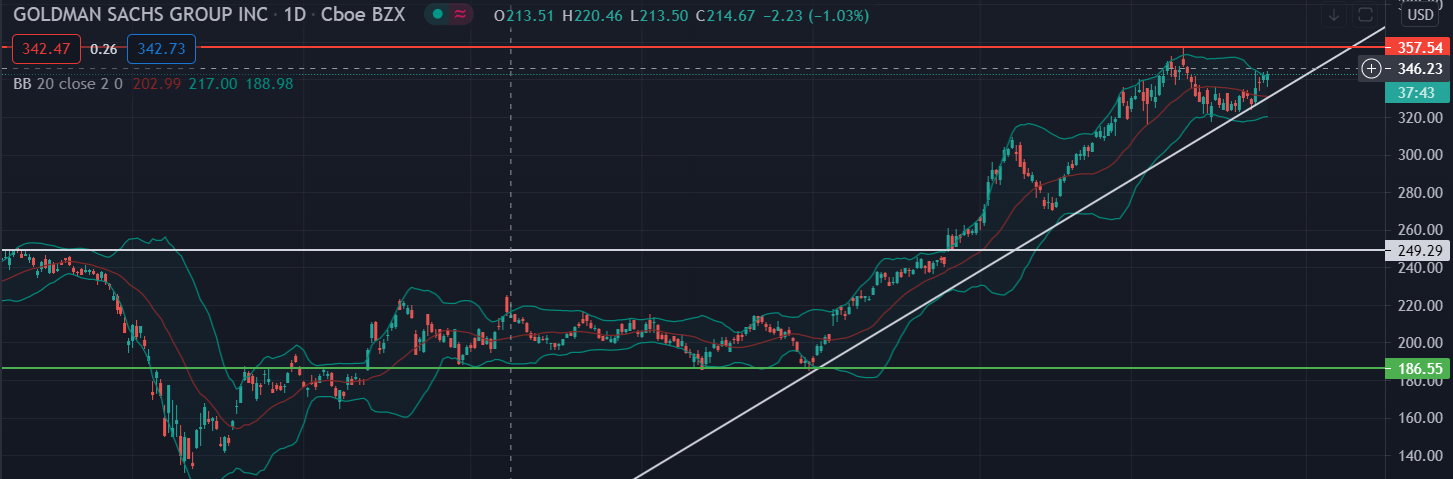Click the 220.00 price axis label

[1420, 305]
